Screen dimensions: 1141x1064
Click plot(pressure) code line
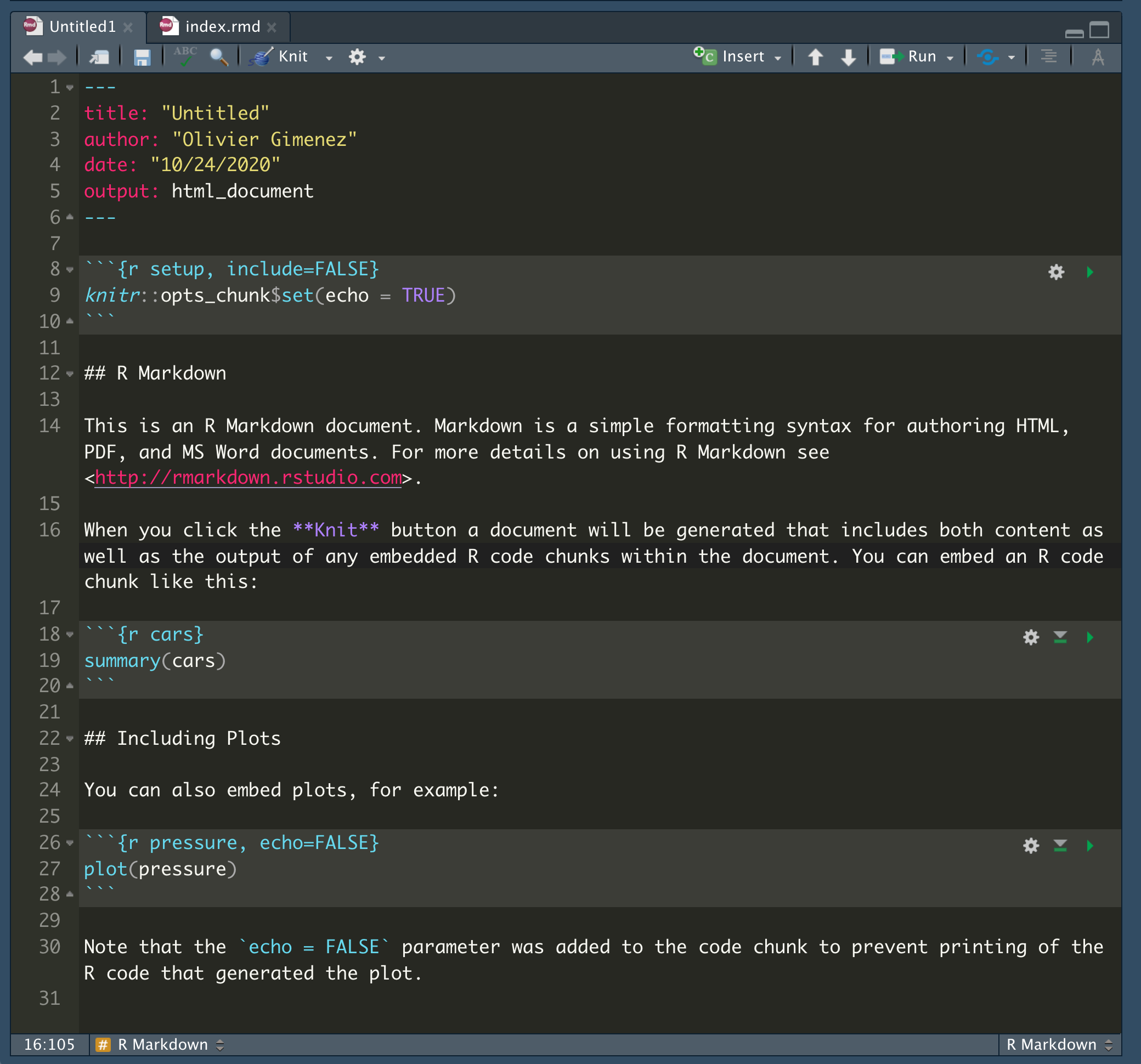(x=160, y=869)
